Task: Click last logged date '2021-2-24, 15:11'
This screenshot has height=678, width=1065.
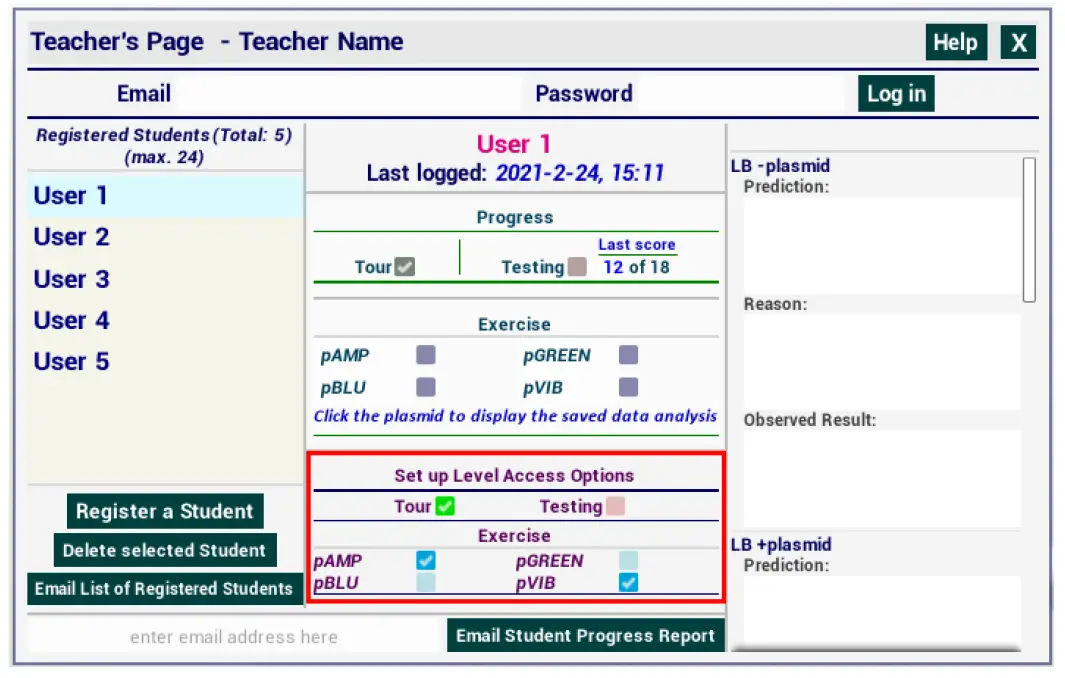Action: click(579, 173)
